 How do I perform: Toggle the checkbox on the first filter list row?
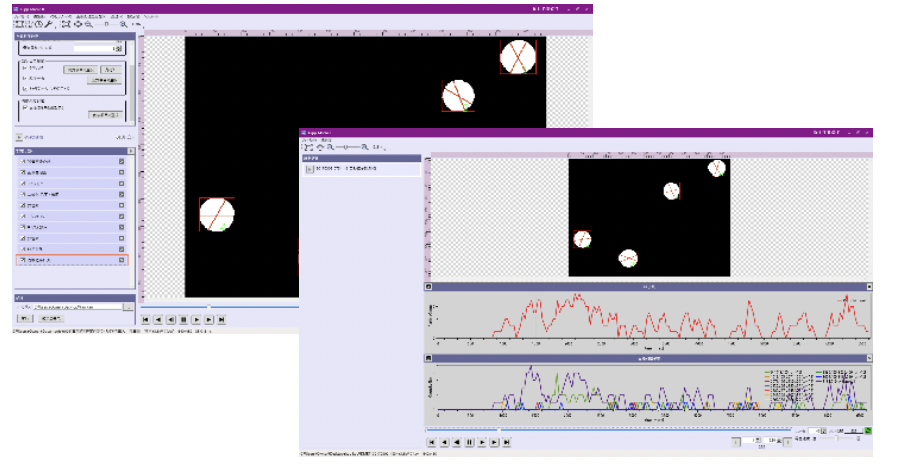coord(22,161)
